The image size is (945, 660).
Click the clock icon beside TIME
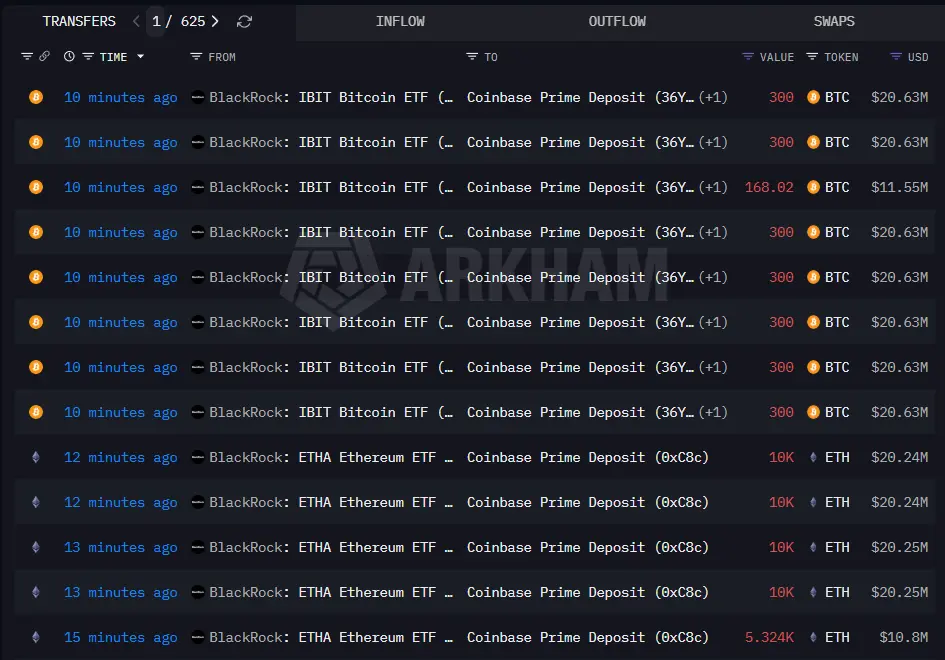[x=69, y=57]
